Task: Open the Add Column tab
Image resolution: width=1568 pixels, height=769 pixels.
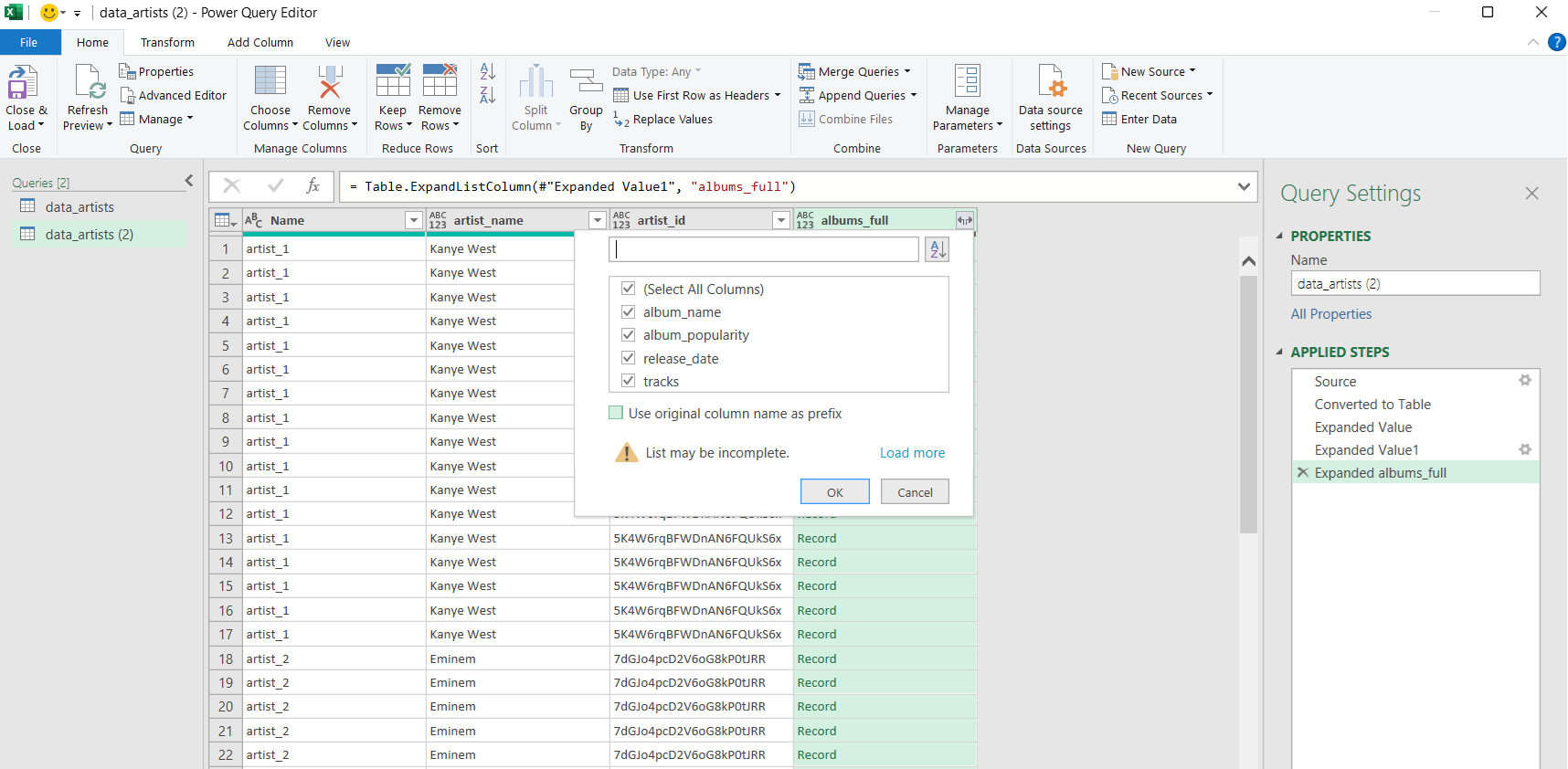Action: point(260,42)
